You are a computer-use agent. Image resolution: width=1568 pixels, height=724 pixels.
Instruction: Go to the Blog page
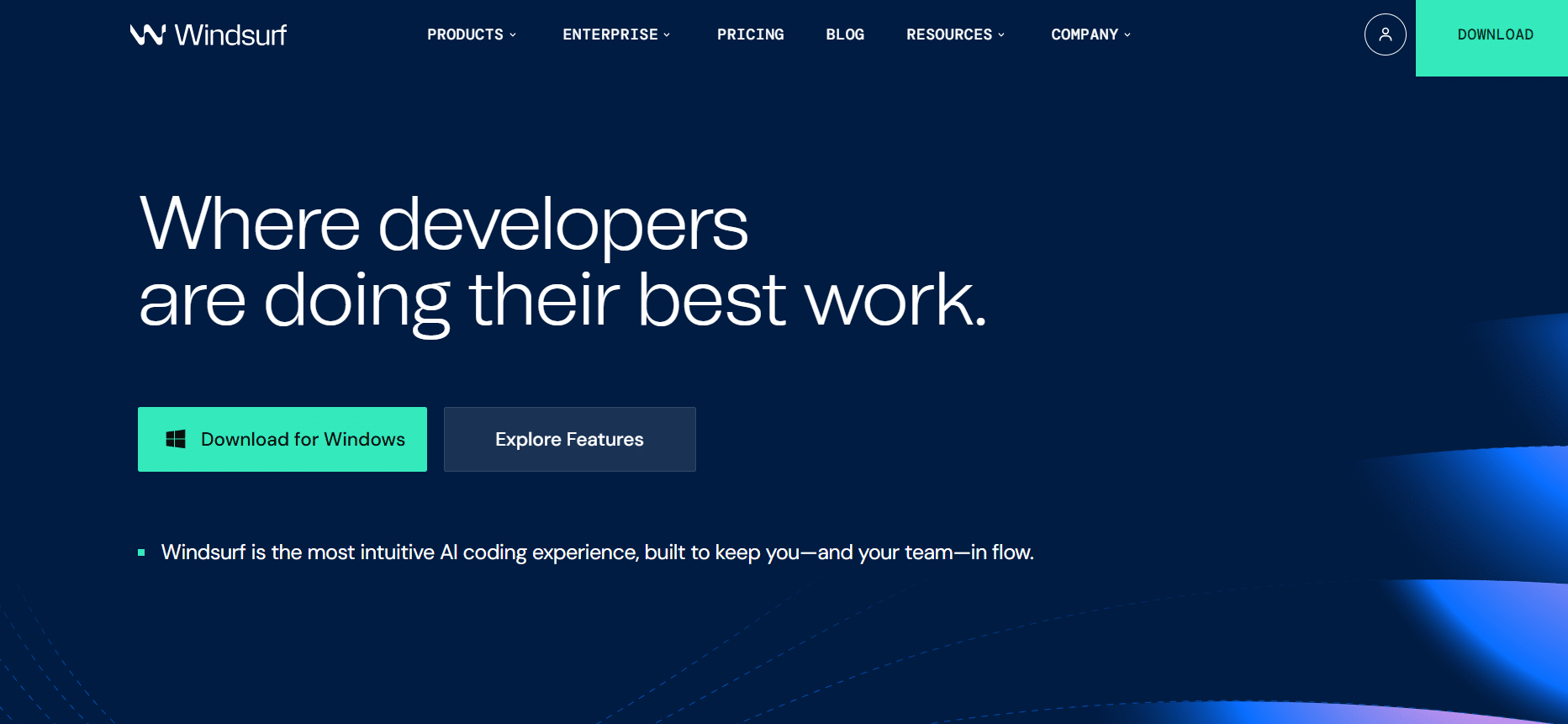(x=845, y=34)
